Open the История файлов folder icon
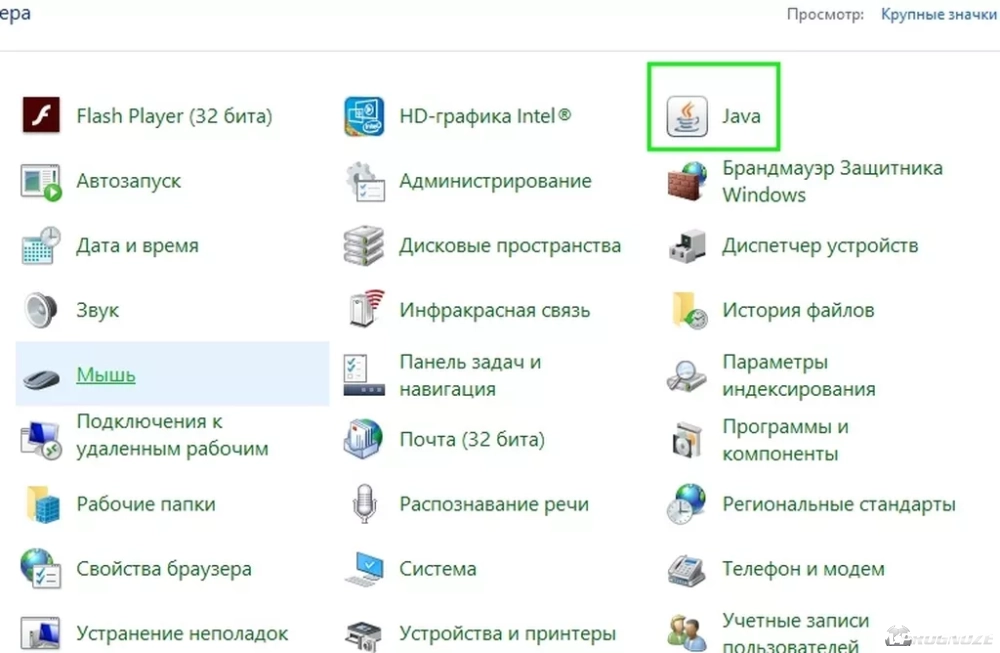The height and width of the screenshot is (653, 1000). (x=687, y=310)
